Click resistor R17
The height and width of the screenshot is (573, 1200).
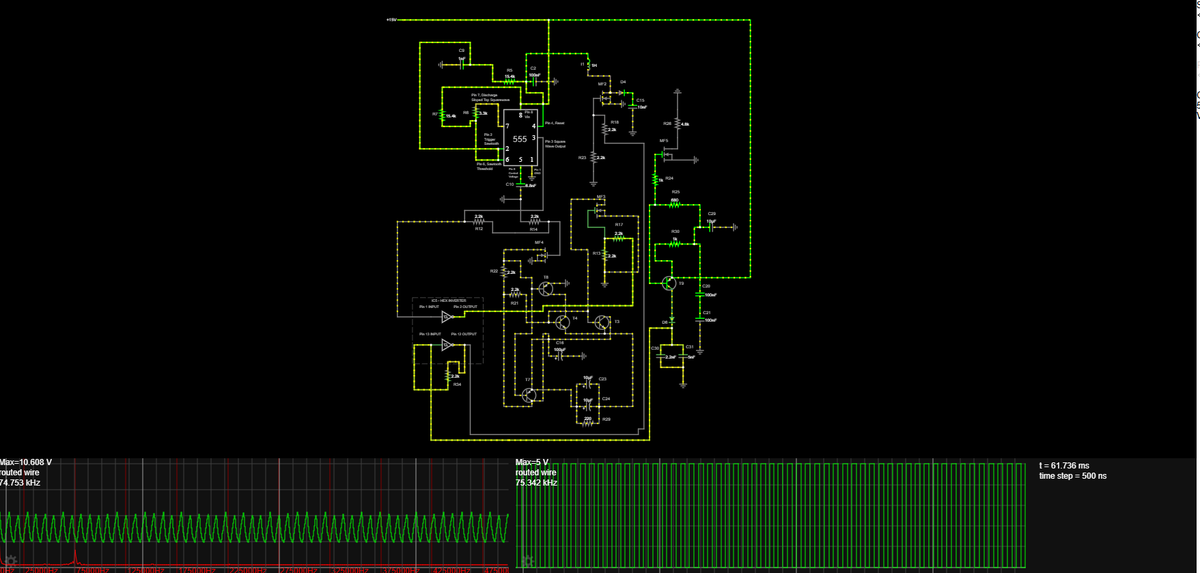pyautogui.click(x=619, y=239)
